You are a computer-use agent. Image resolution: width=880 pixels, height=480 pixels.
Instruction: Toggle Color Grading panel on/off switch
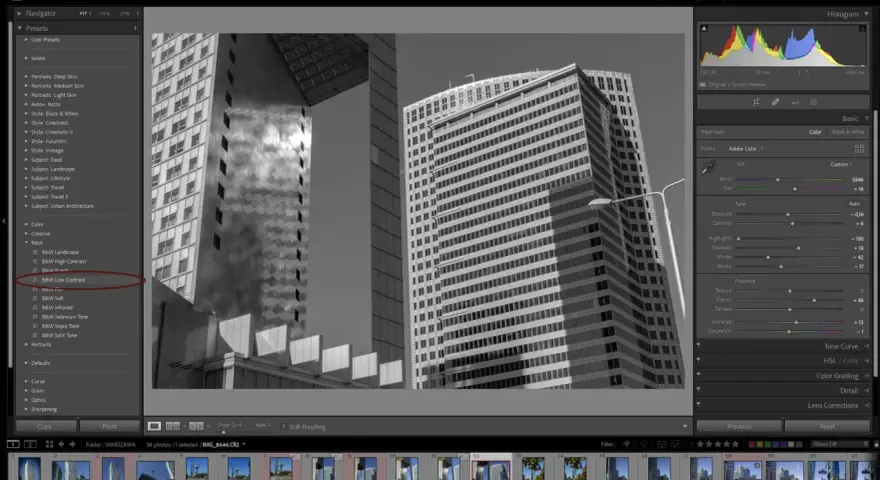tap(699, 374)
